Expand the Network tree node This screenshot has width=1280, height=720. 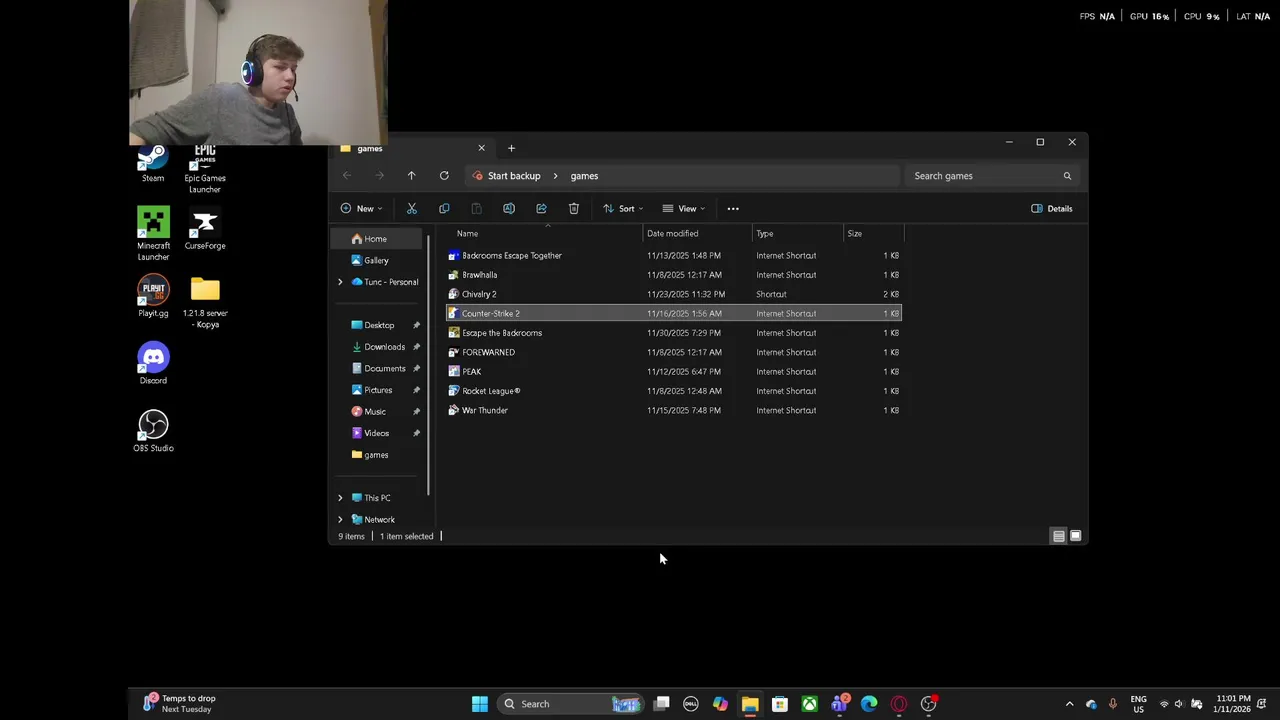340,520
